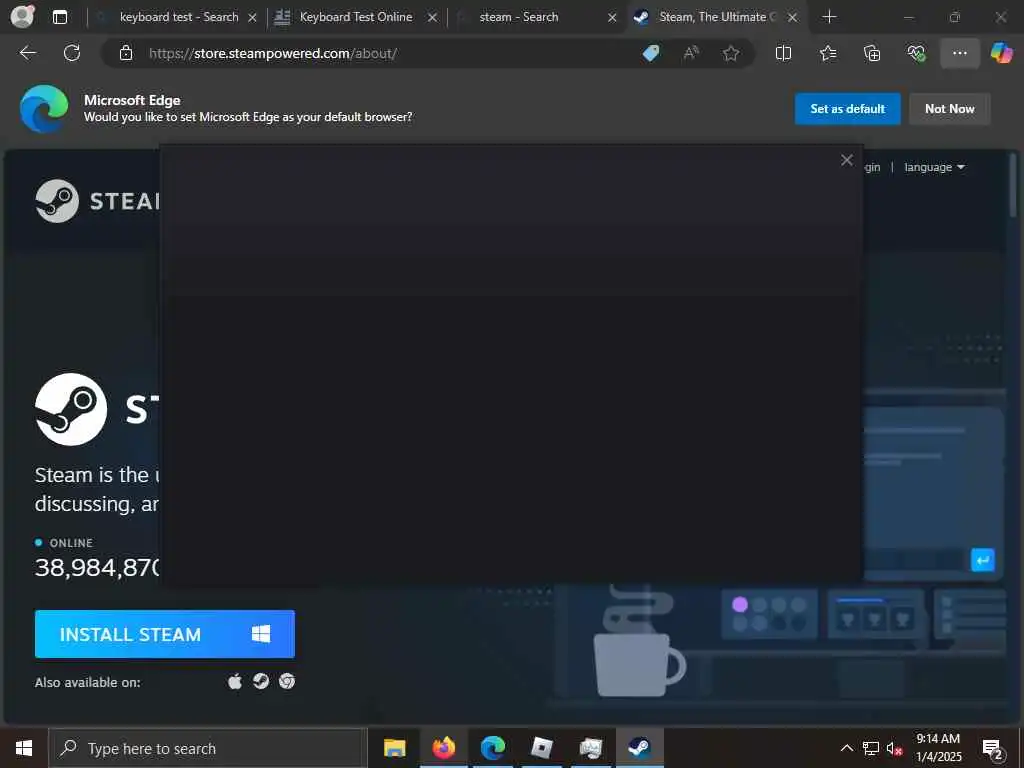Reload the page with the refresh icon
1024x768 pixels.
(x=72, y=53)
